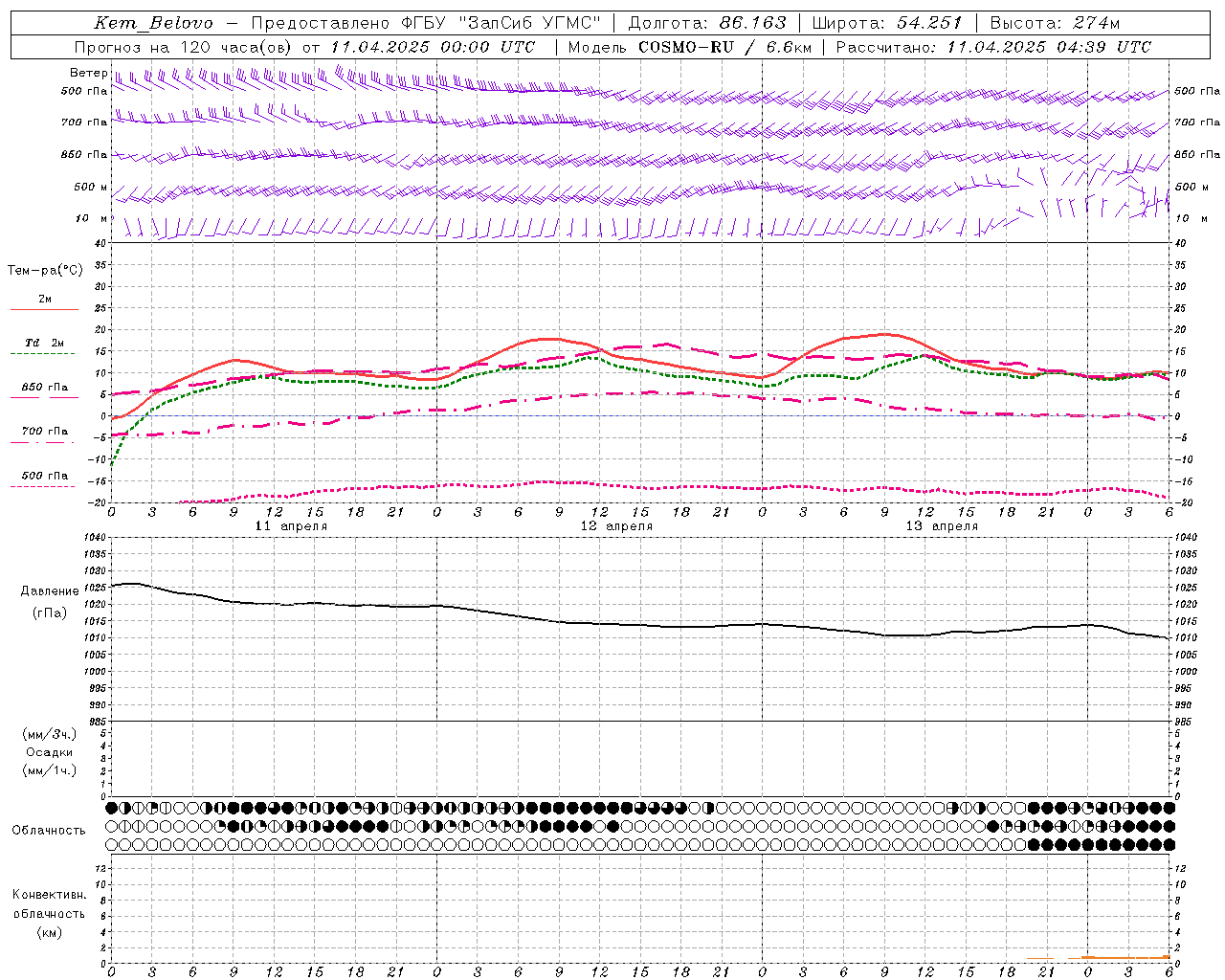
Task: Click the Давление pressure panel label
Action: [50, 591]
